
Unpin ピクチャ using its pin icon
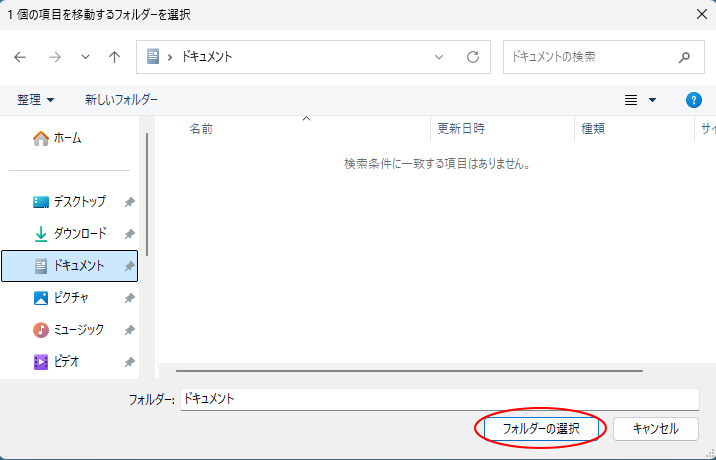[129, 298]
